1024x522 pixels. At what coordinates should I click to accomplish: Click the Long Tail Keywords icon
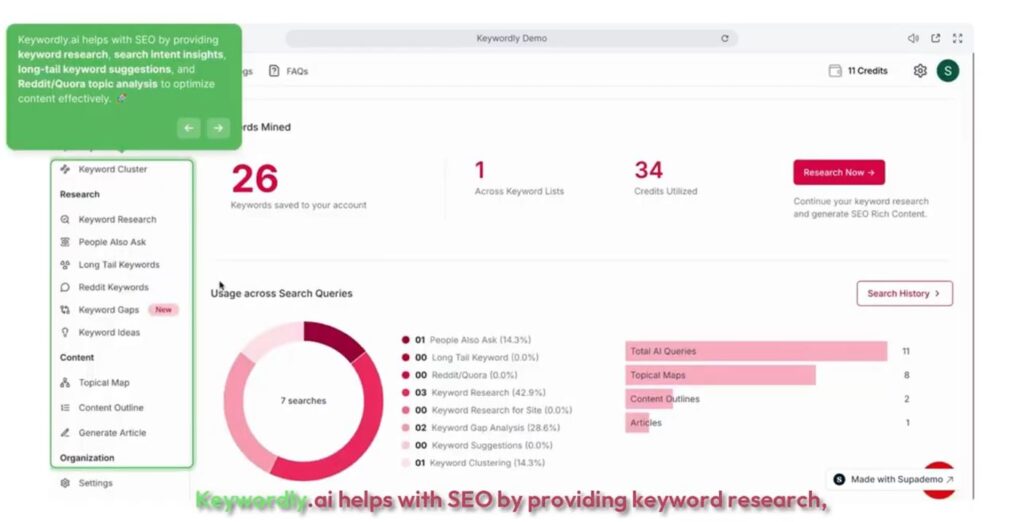tap(65, 265)
